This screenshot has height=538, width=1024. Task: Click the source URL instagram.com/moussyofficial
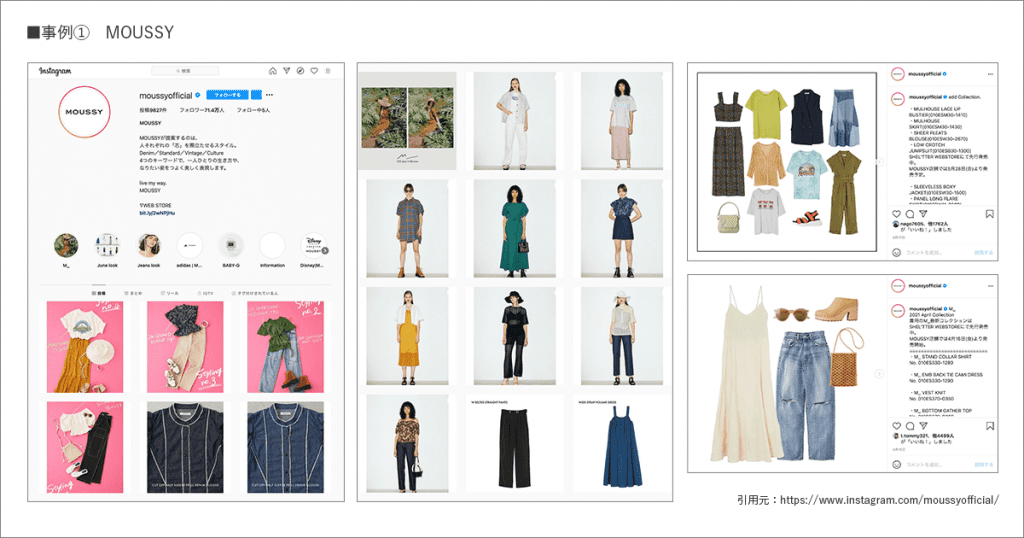pyautogui.click(x=889, y=500)
